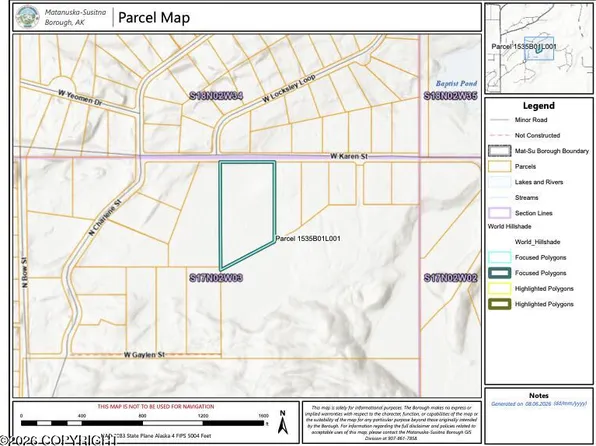The height and width of the screenshot is (446, 596).
Task: Click the dark teal Focused Polygons swatch
Action: [x=499, y=273]
